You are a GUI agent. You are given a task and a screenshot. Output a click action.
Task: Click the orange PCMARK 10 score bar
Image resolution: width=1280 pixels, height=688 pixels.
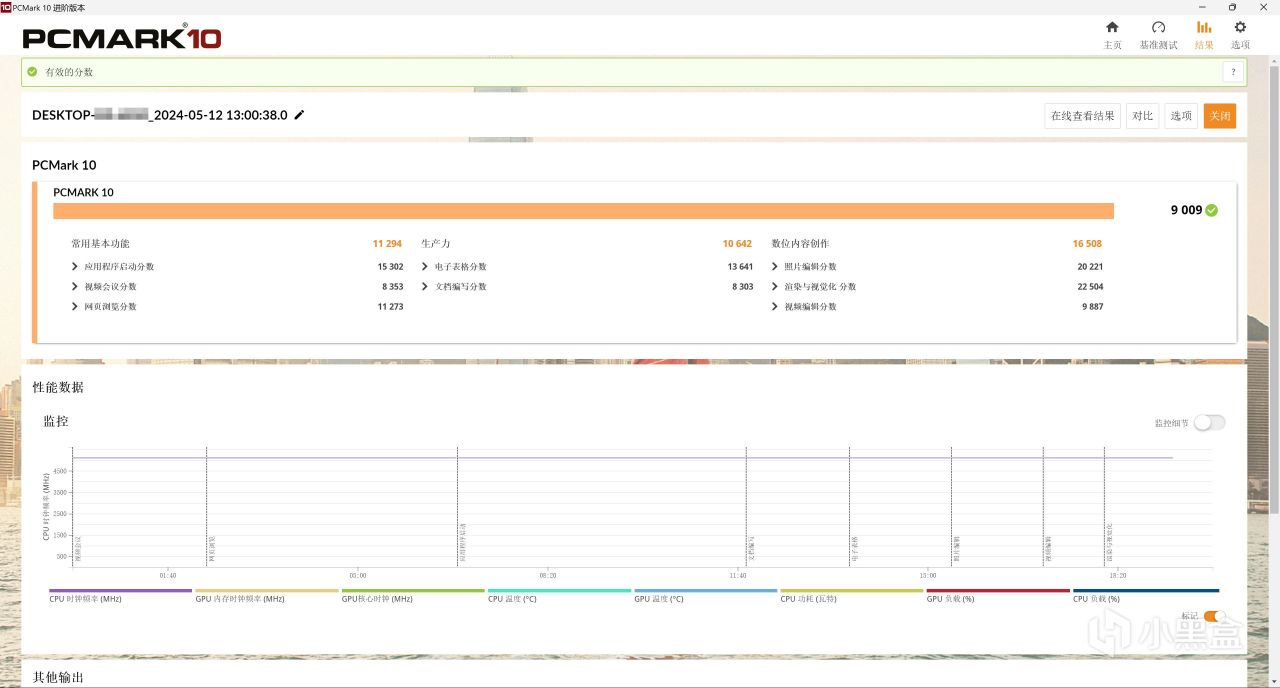tap(583, 211)
